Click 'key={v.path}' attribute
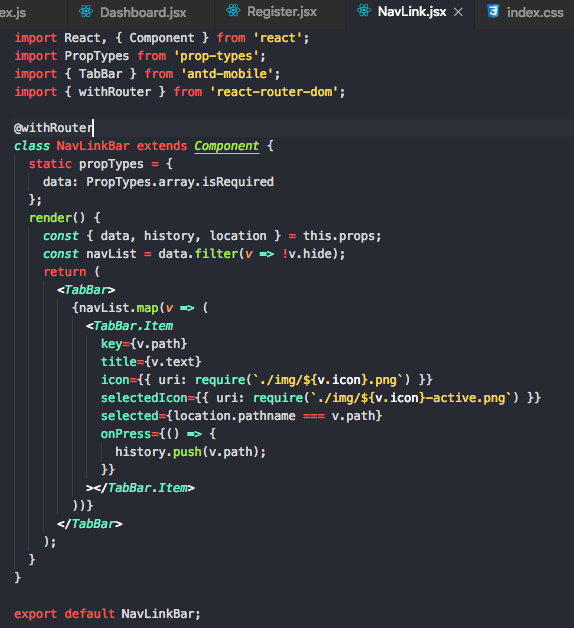574x628 pixels. tap(144, 344)
